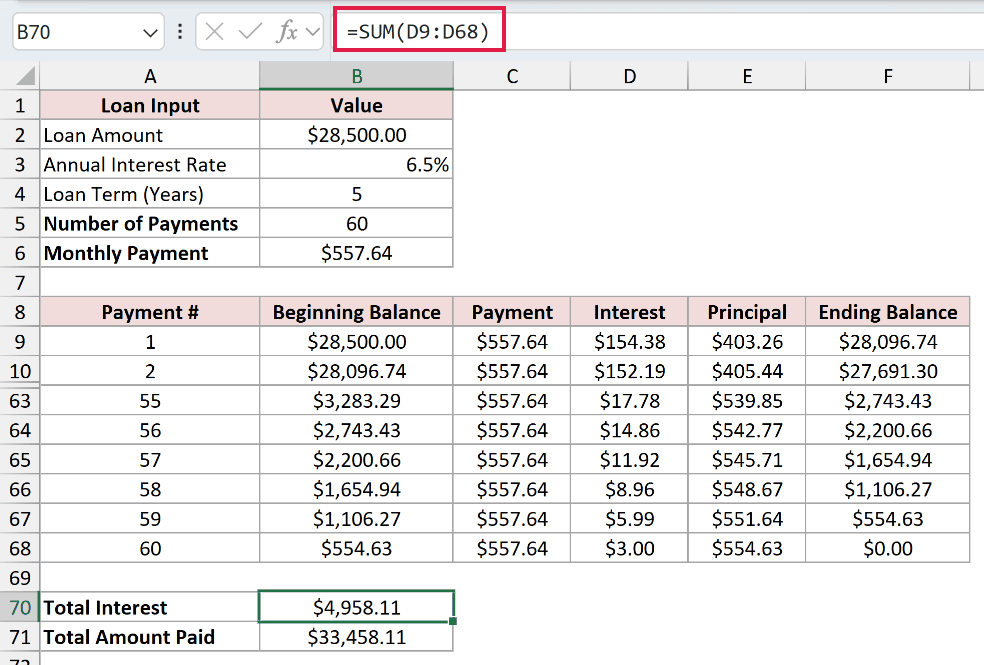Viewport: 984px width, 665px height.
Task: Select interest cell $3.00
Action: pyautogui.click(x=629, y=548)
